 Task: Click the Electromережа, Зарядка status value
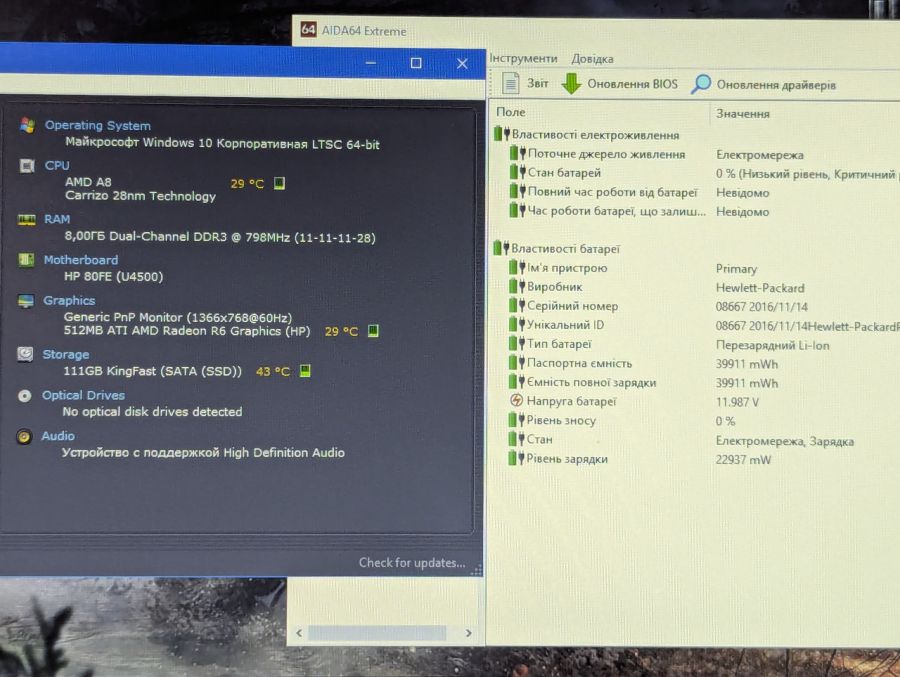coord(784,441)
